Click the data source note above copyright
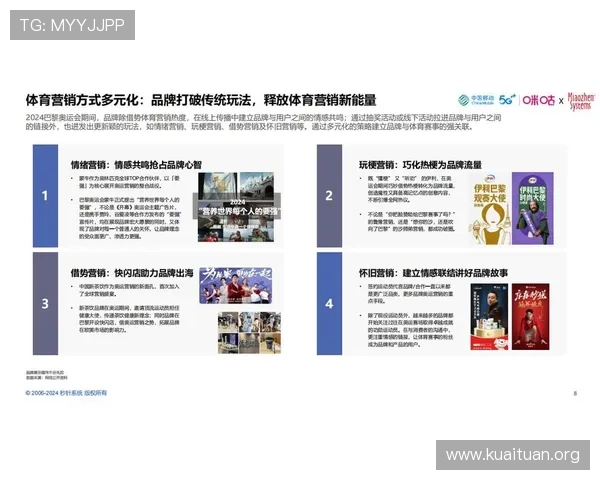This screenshot has width=600, height=480. [x=47, y=375]
